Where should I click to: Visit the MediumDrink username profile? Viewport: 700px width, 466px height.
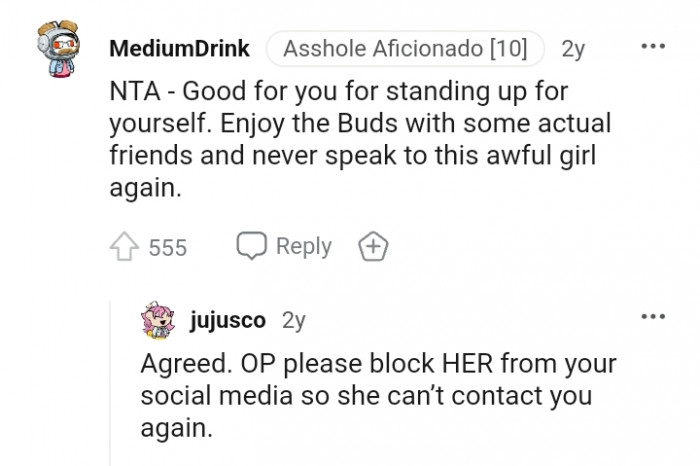click(x=180, y=48)
